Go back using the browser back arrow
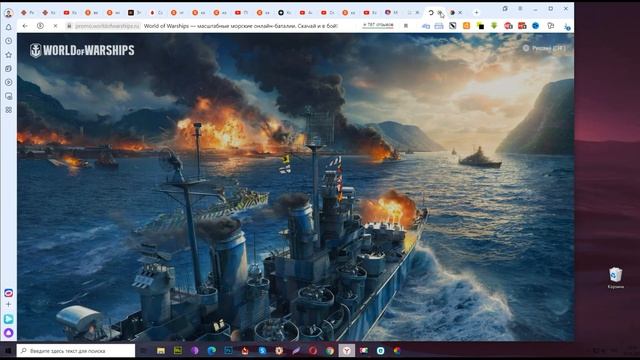Image resolution: width=640 pixels, height=360 pixels. [x=25, y=26]
